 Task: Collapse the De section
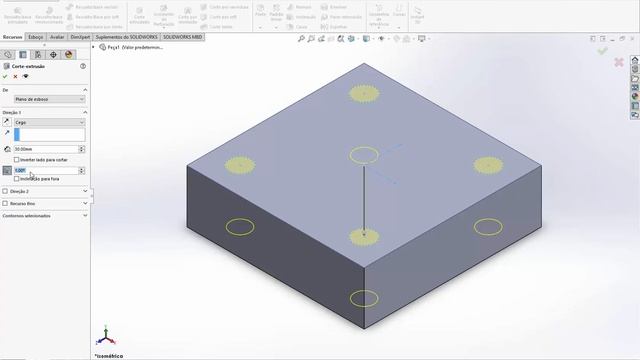coord(85,90)
